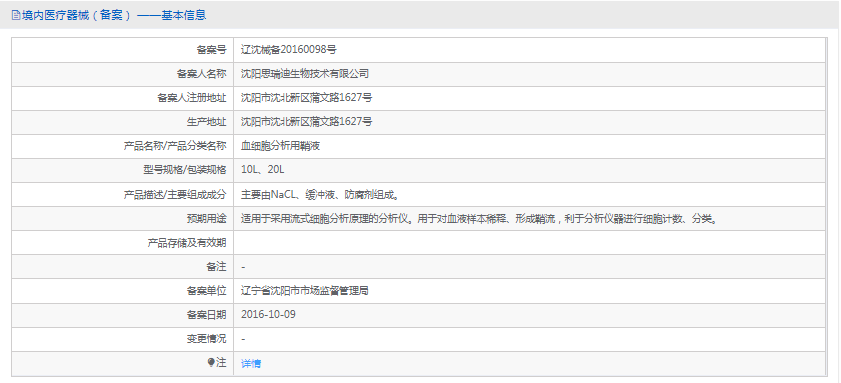Image resolution: width=841 pixels, height=383 pixels.
Task: Click the 产品描述/主要组成成分 label
Action: point(175,194)
